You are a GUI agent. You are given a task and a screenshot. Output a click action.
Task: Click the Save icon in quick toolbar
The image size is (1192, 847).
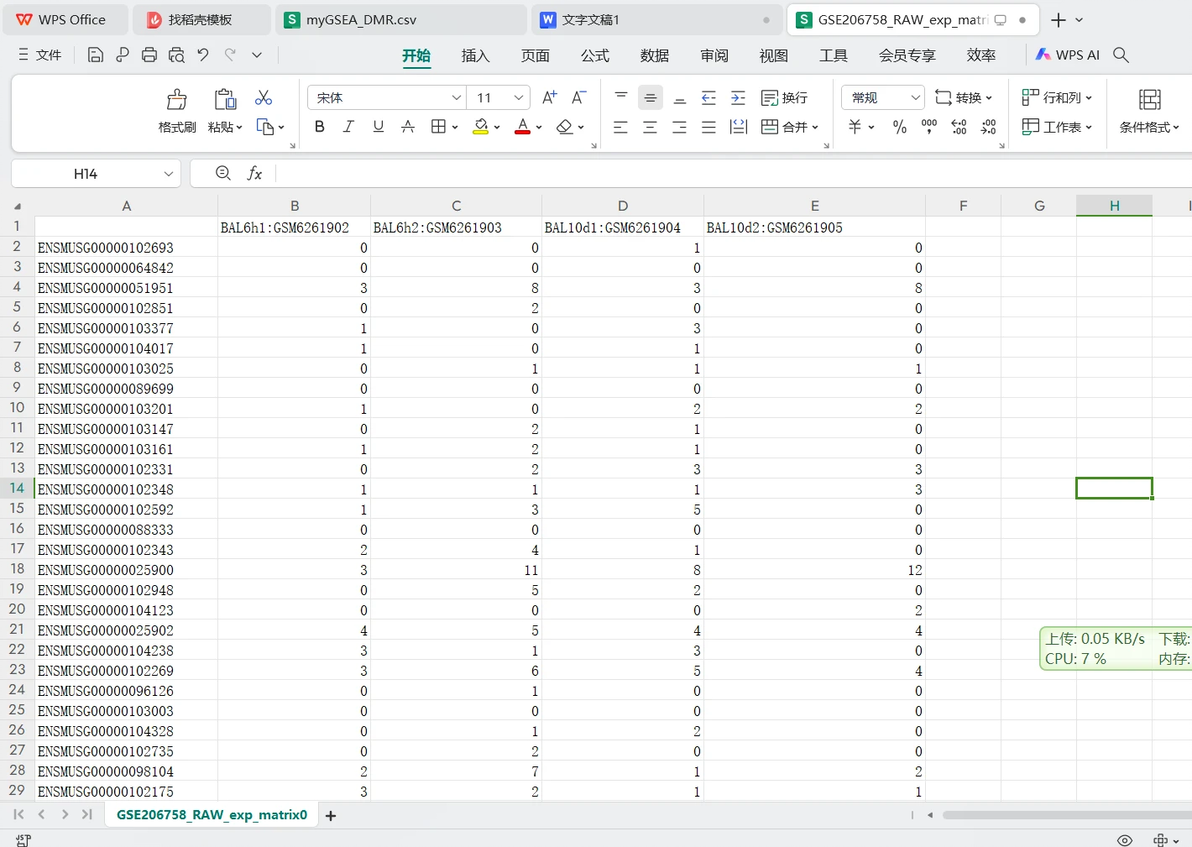pyautogui.click(x=95, y=55)
